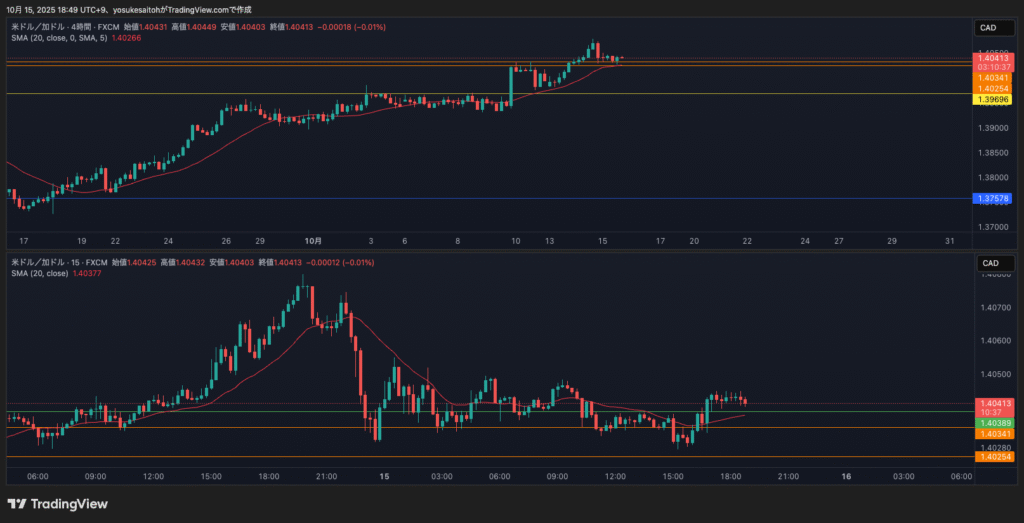Click the bold 16 date marker on lower time axis
1024x523 pixels.
point(846,476)
